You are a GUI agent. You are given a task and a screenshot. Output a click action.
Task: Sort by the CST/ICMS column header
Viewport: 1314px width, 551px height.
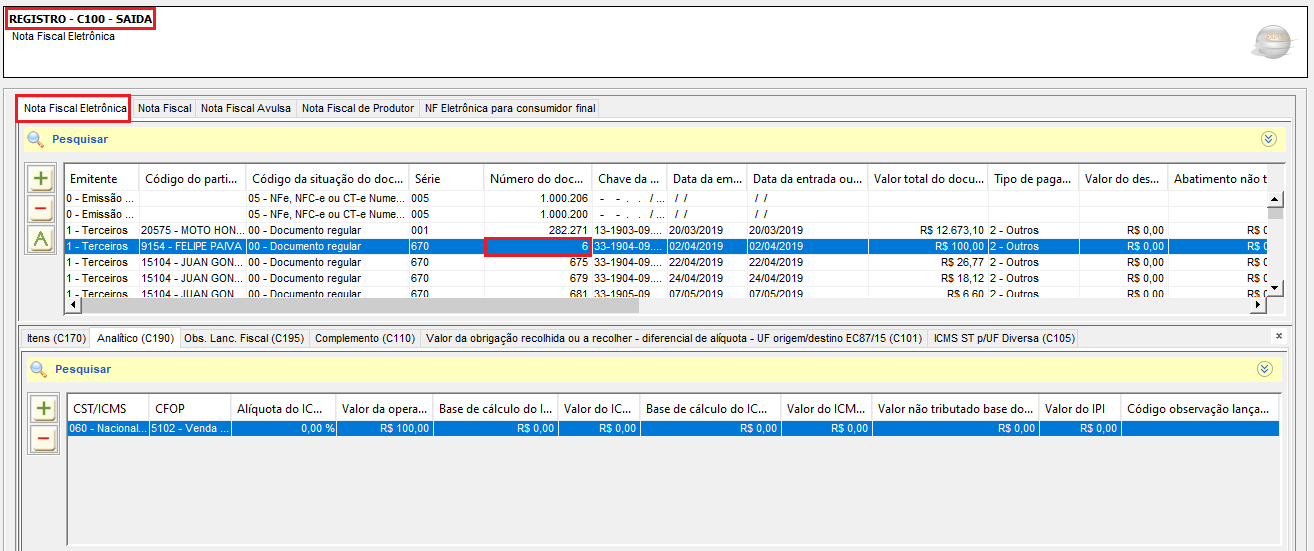pyautogui.click(x=108, y=408)
